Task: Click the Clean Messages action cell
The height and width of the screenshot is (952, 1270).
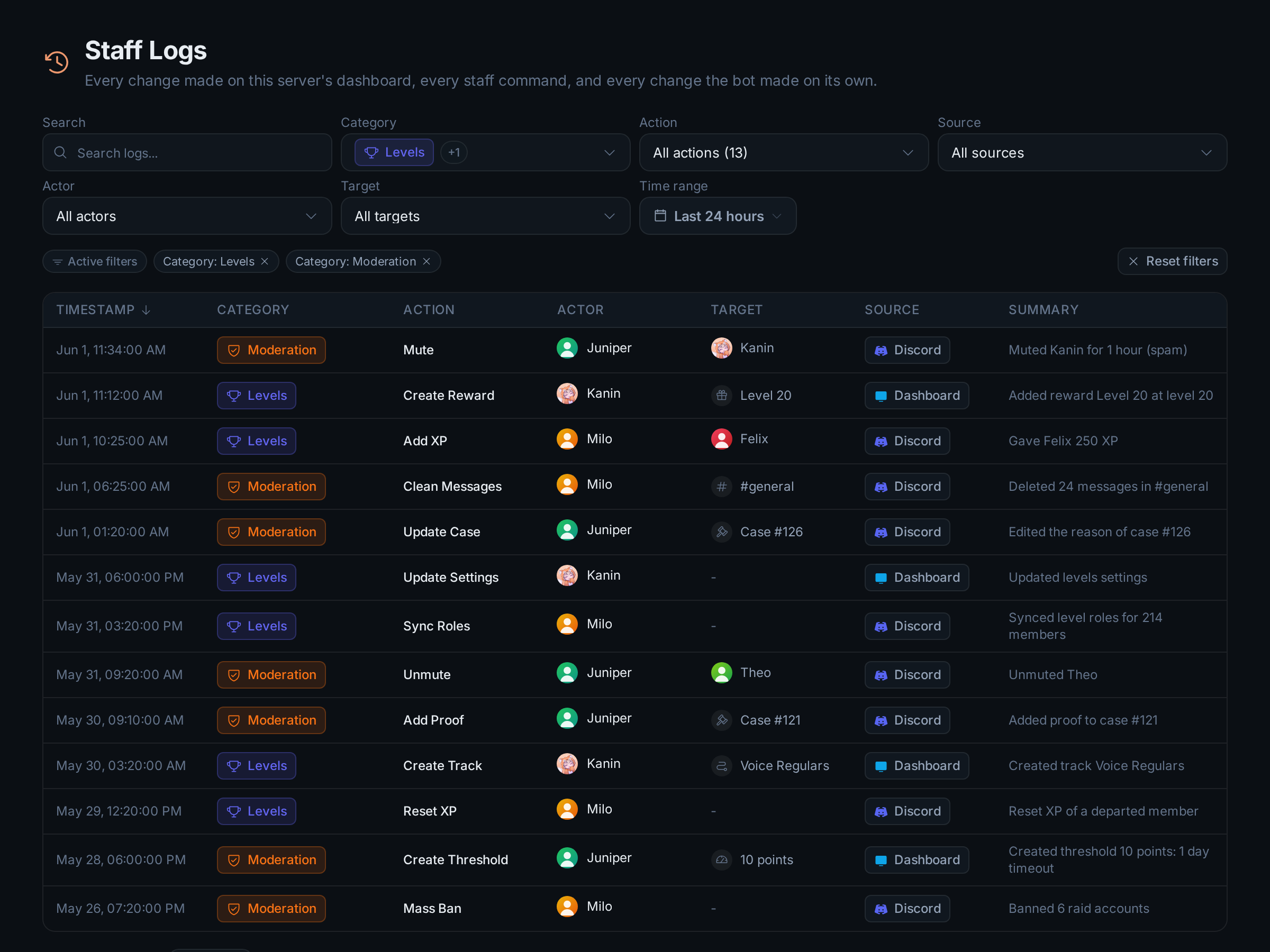Action: pyautogui.click(x=452, y=487)
